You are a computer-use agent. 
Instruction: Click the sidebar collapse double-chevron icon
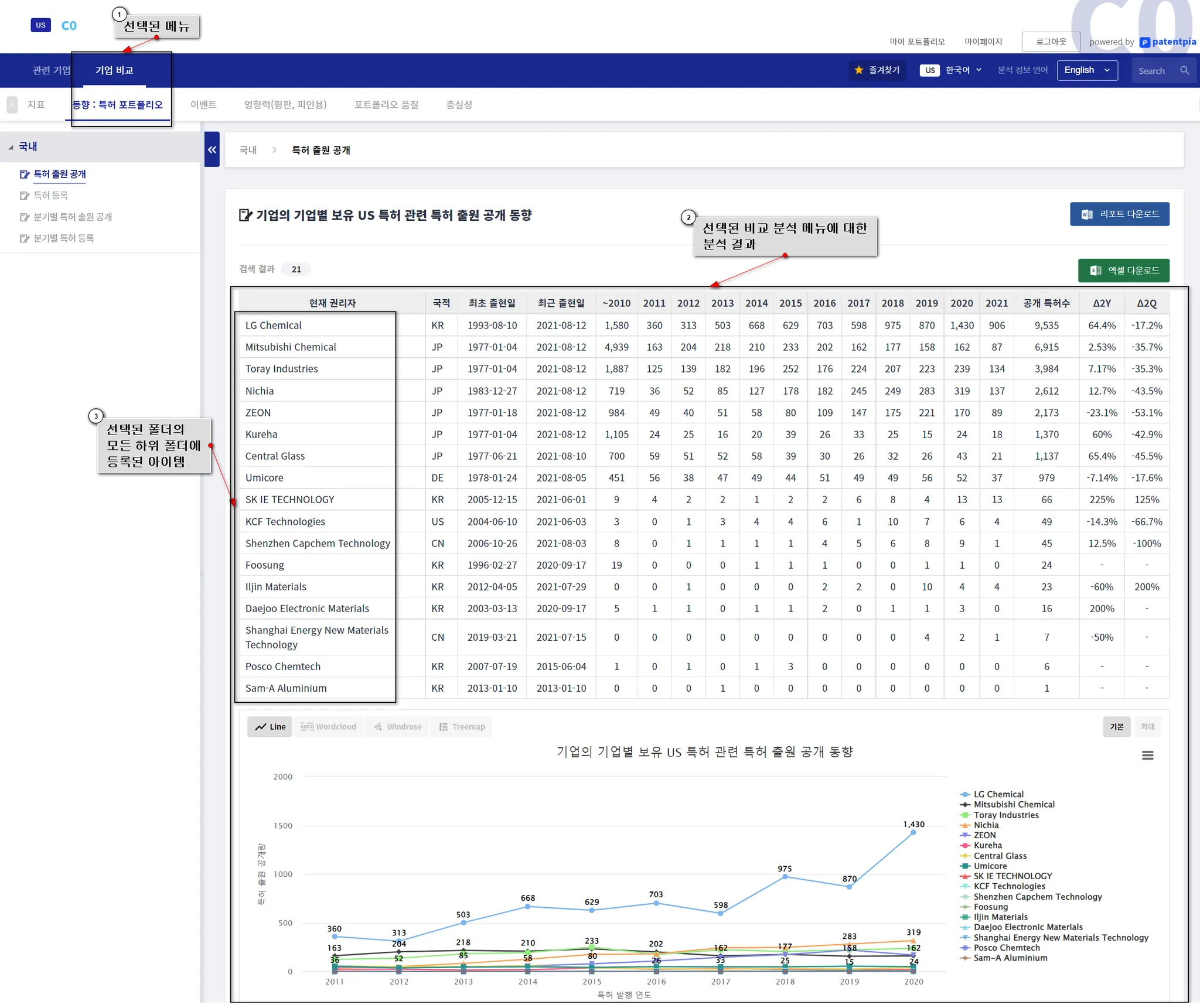(x=212, y=150)
